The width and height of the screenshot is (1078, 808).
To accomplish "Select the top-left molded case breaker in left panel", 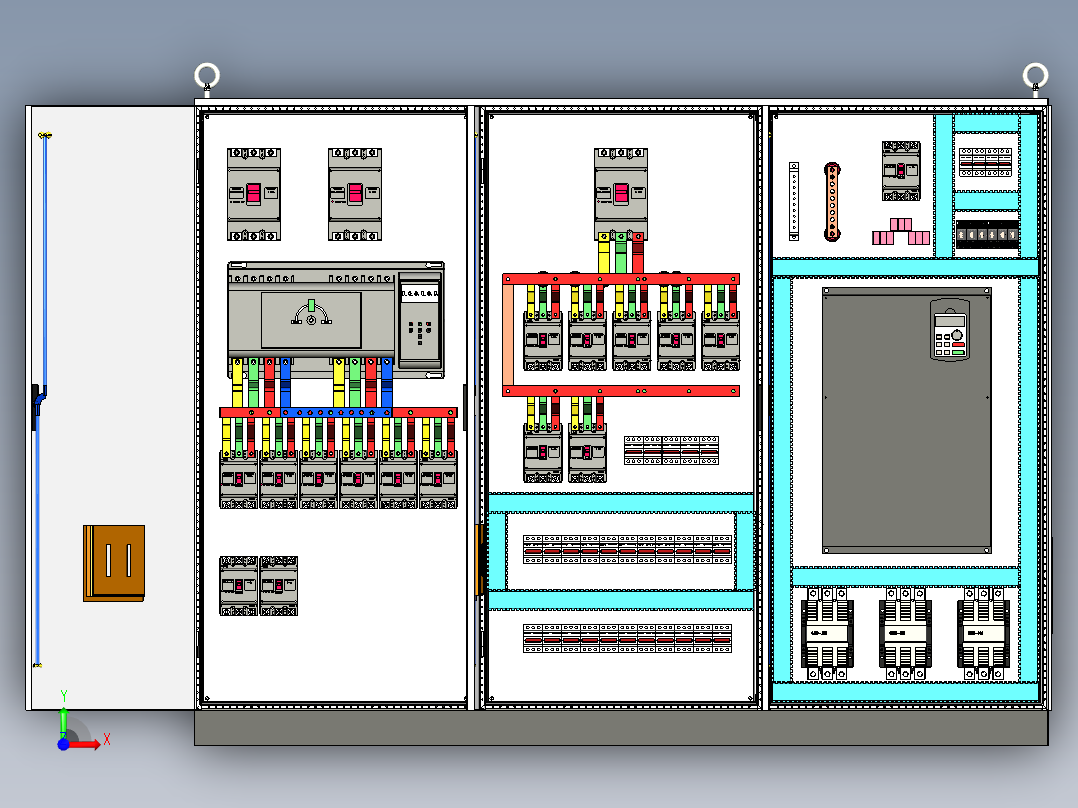I will (x=254, y=194).
